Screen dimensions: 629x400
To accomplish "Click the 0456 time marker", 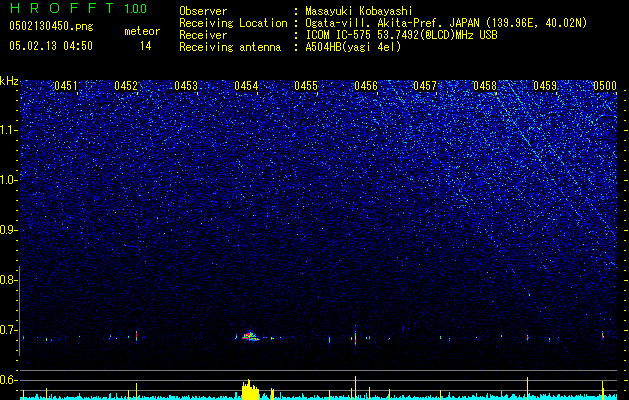I will coord(366,86).
